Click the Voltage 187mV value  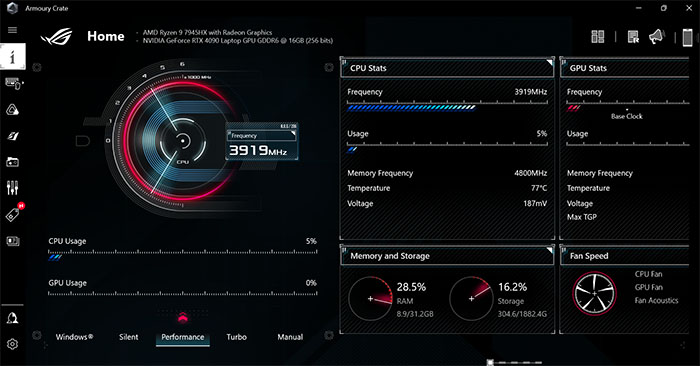(535, 203)
